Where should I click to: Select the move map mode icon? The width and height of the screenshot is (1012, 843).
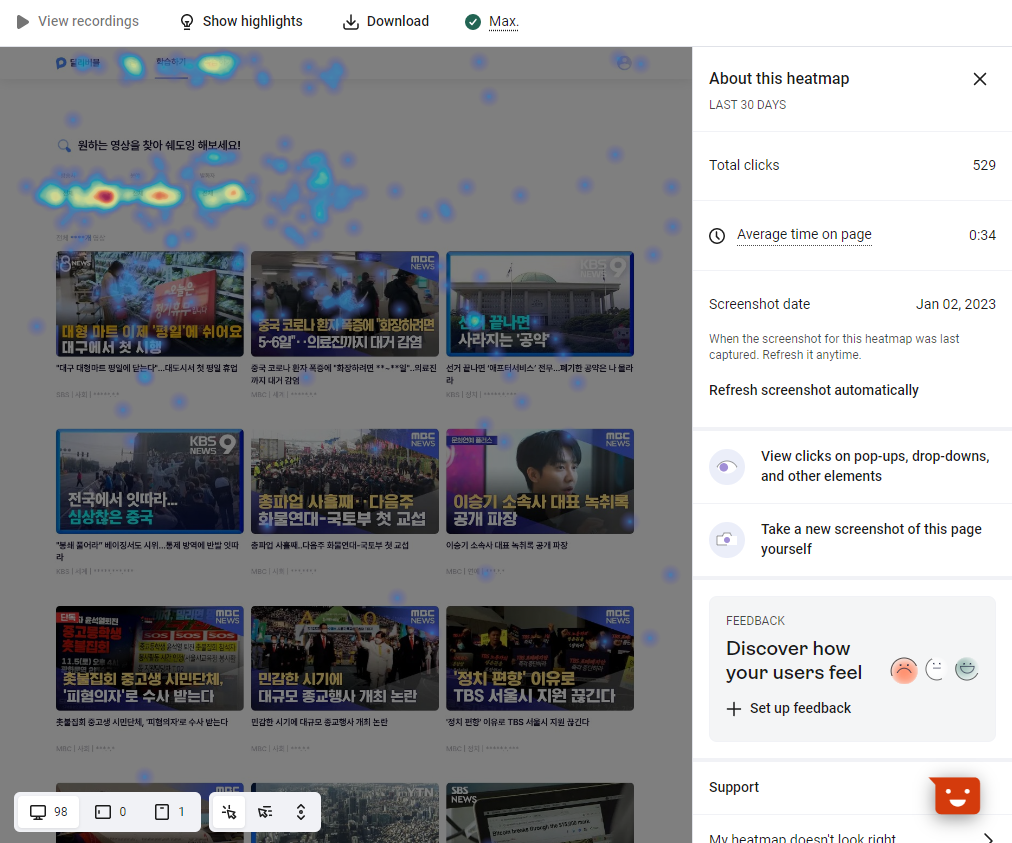(265, 812)
